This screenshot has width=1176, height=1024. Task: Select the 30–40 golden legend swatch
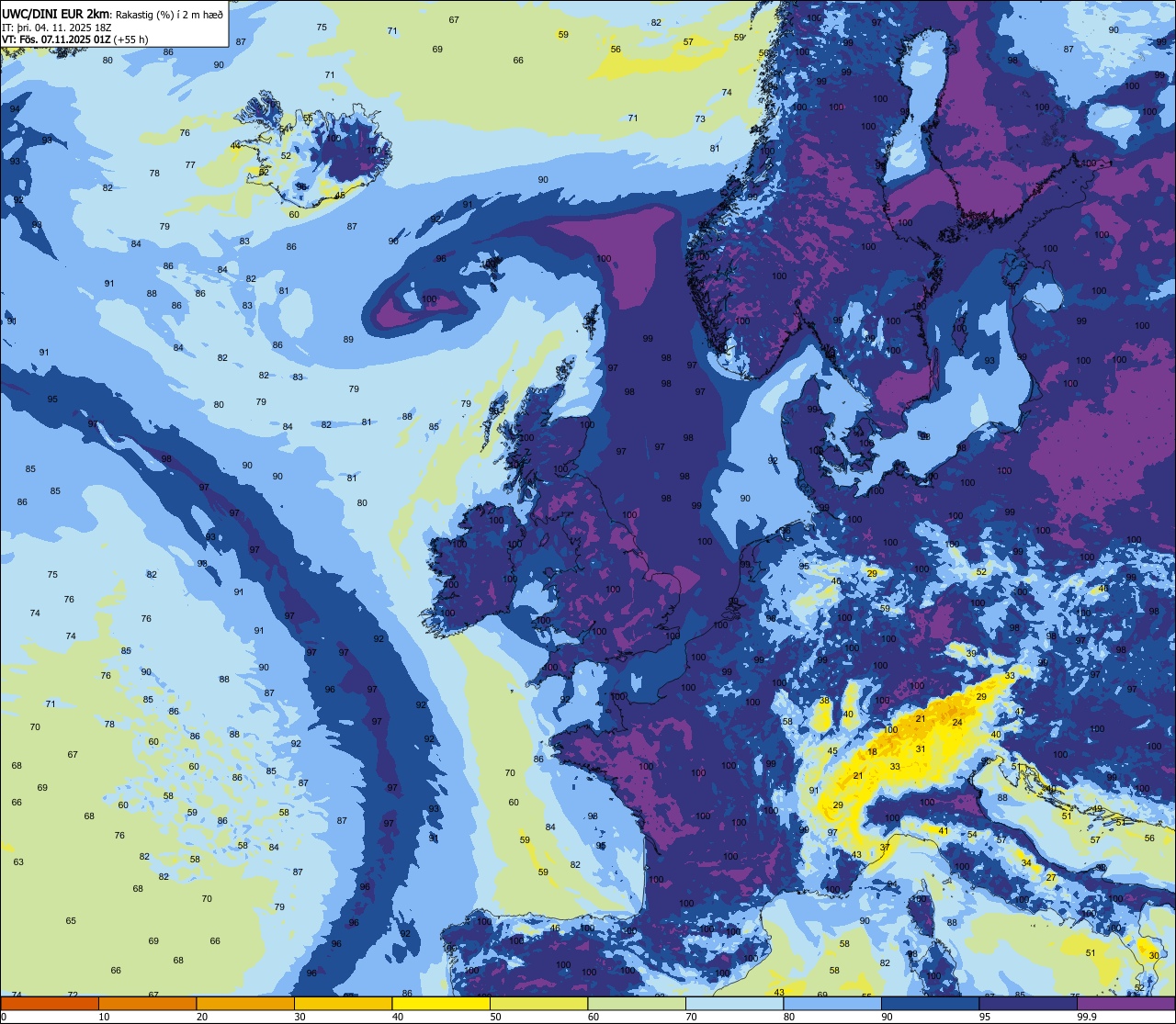pyautogui.click(x=343, y=1003)
